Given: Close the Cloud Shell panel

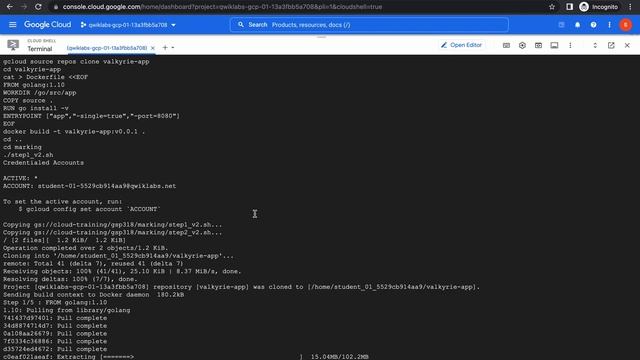Looking at the screenshot, I should [627, 45].
